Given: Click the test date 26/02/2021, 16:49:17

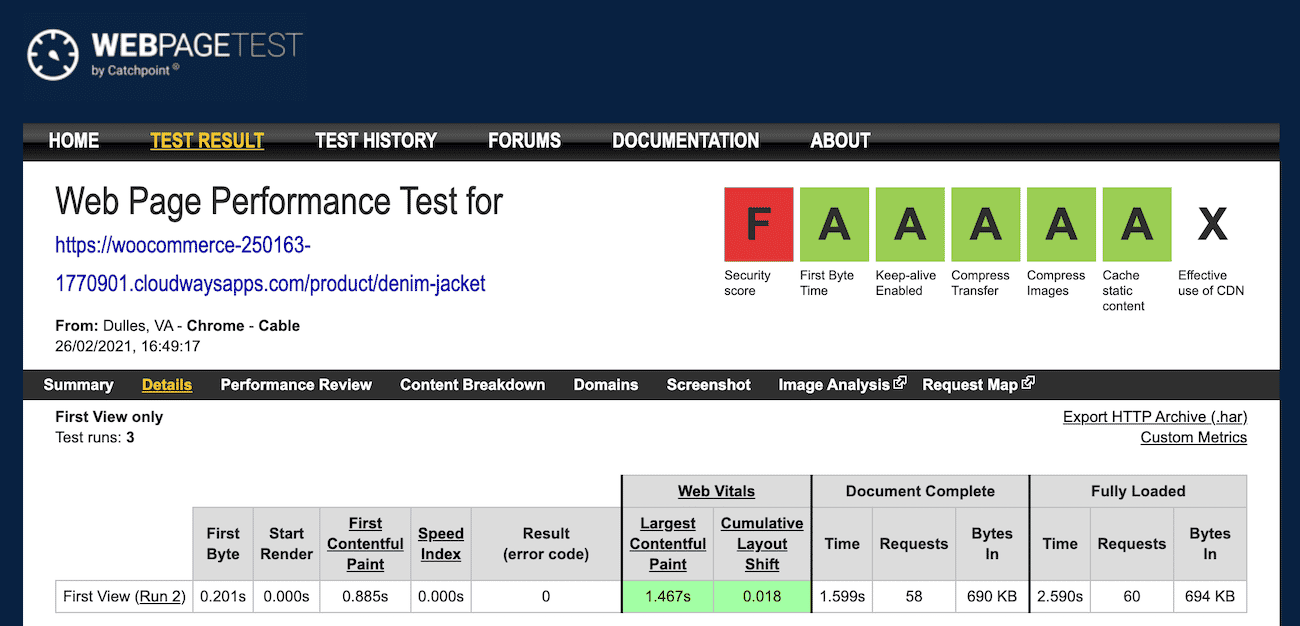Looking at the screenshot, I should pos(128,346).
